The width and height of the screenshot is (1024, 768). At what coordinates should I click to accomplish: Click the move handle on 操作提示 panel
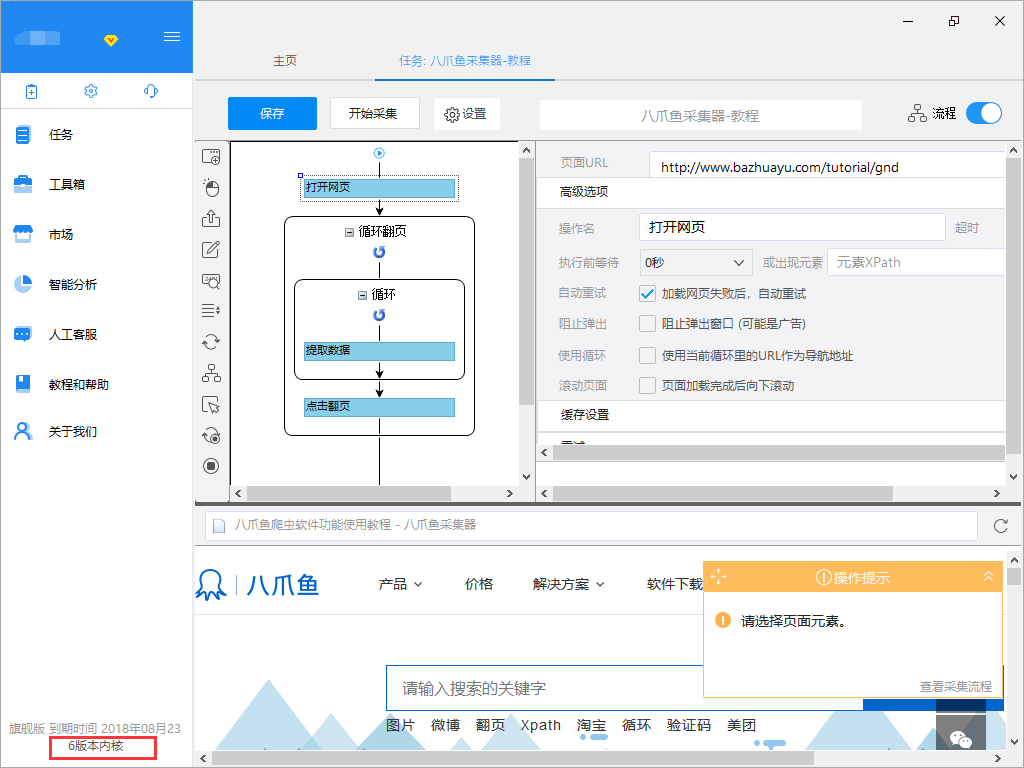[718, 577]
